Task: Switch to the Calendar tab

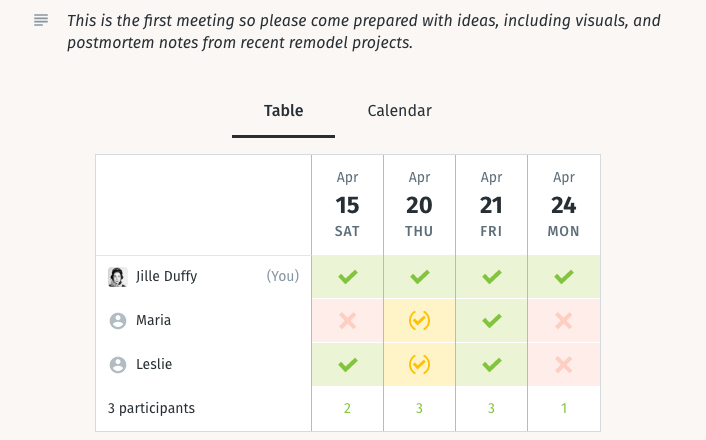Action: (399, 111)
